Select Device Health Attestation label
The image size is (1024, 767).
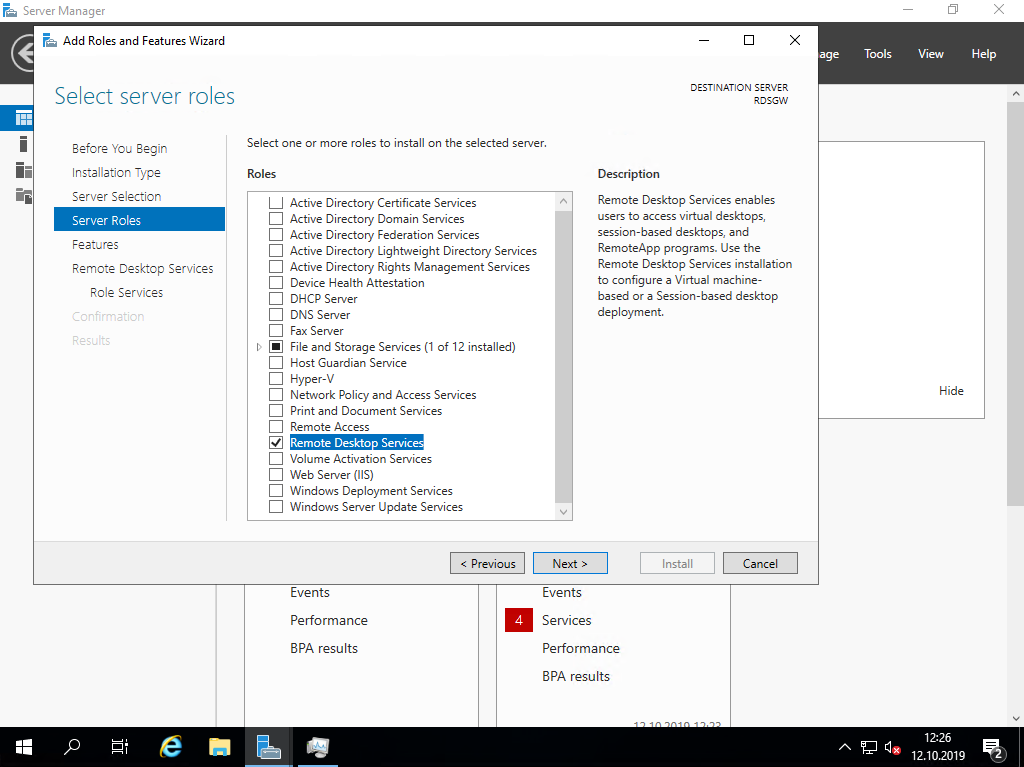click(x=357, y=283)
